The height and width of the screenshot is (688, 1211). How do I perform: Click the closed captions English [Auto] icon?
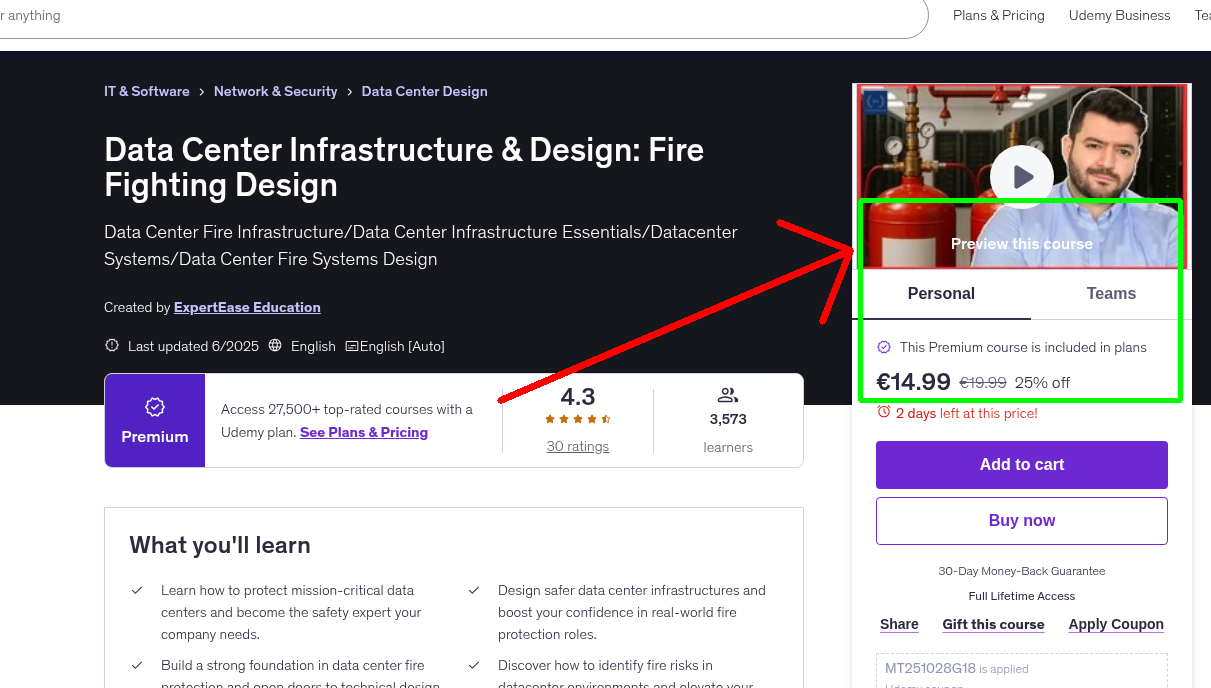pos(352,345)
